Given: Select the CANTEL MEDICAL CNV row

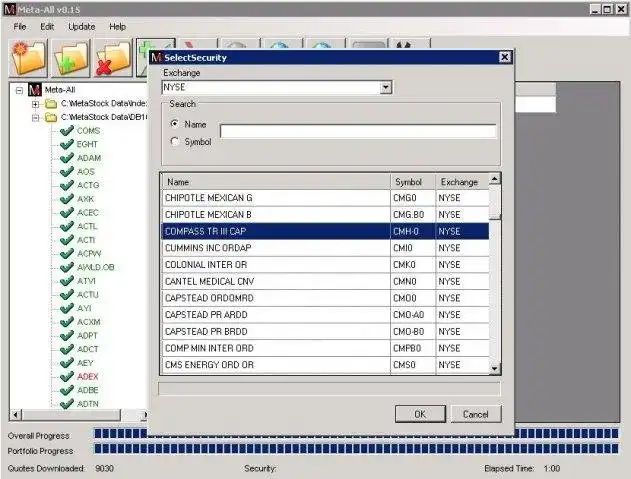Looking at the screenshot, I should tap(326, 281).
